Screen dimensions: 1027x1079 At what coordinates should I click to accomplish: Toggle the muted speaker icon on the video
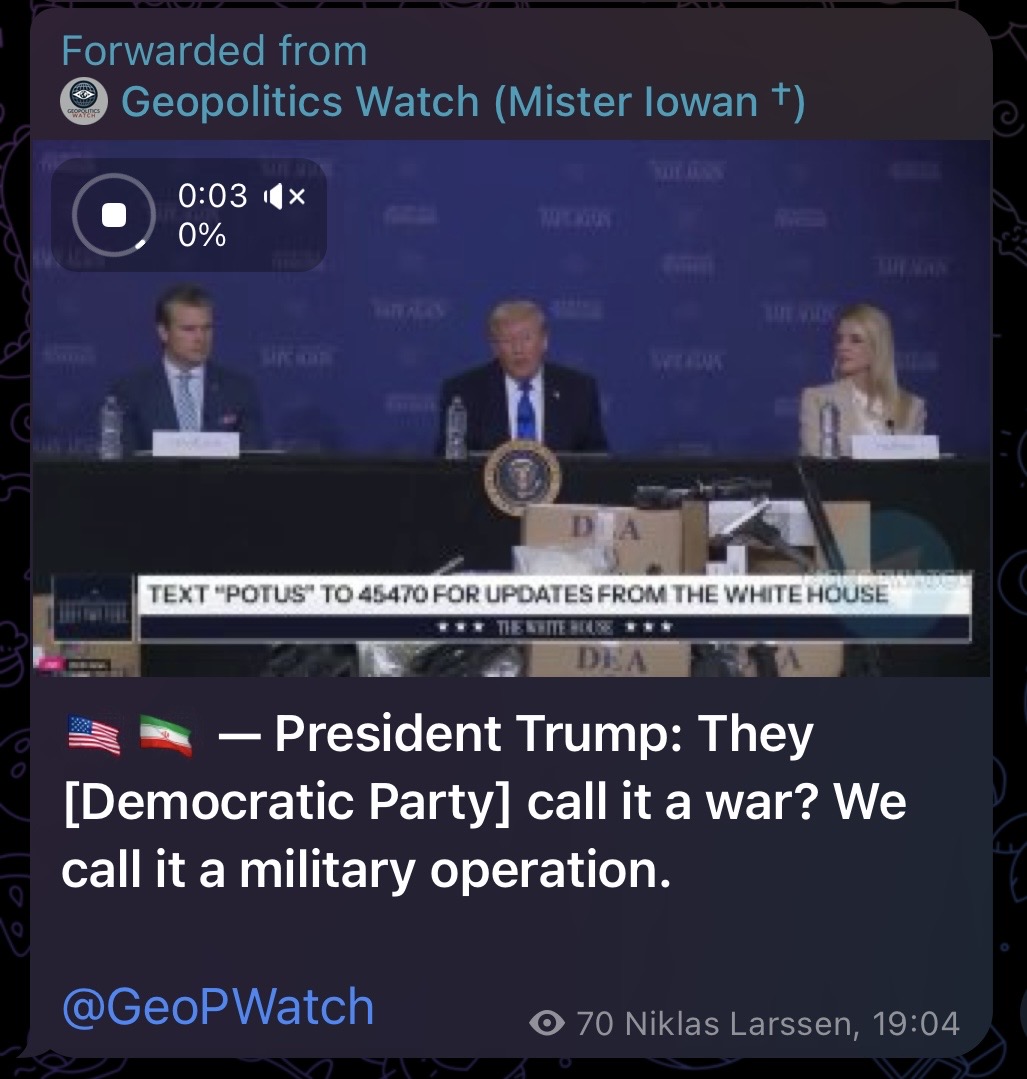pyautogui.click(x=284, y=197)
